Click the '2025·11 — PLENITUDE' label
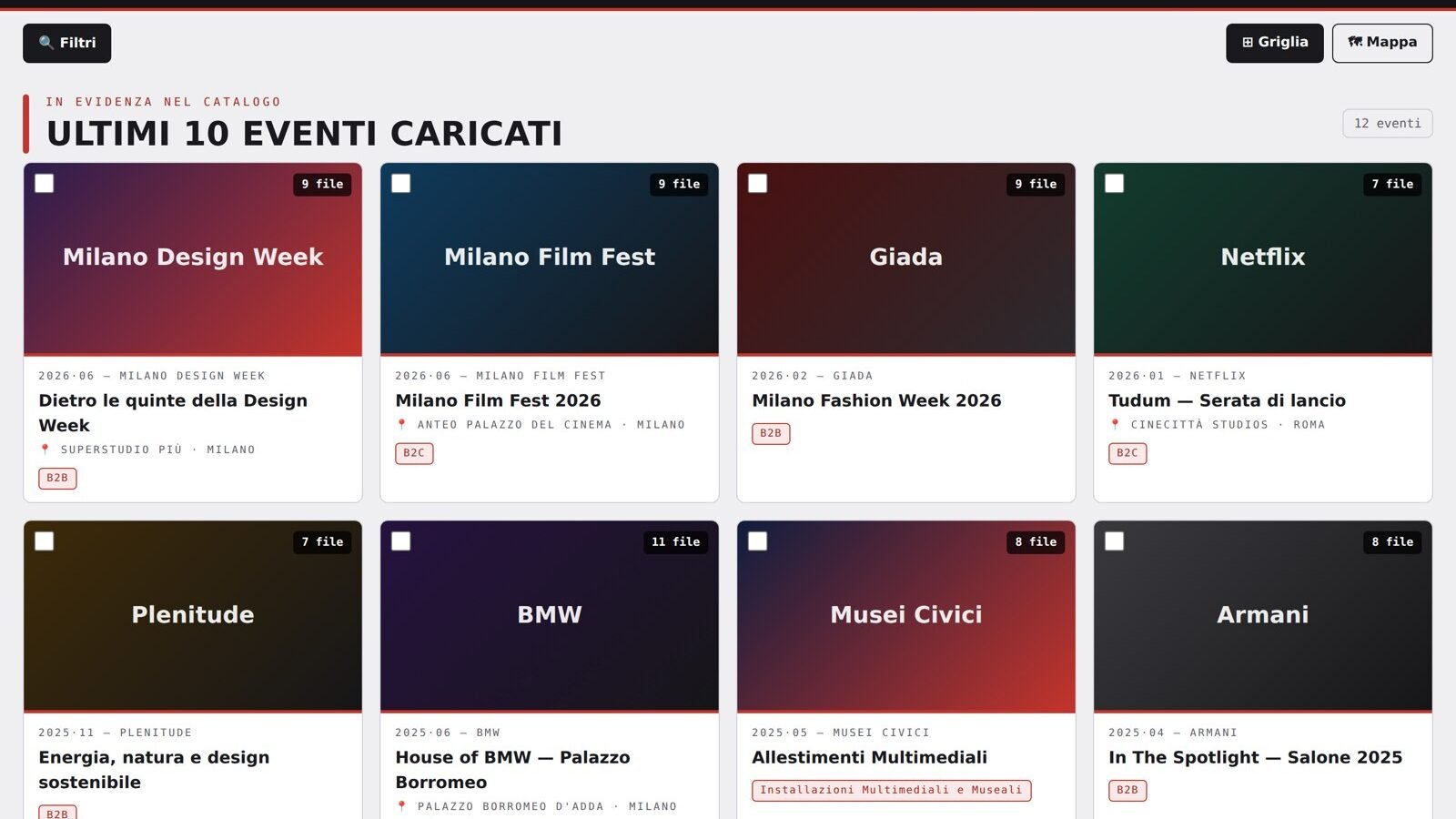Screen dimensions: 1456x819 pyautogui.click(x=116, y=733)
